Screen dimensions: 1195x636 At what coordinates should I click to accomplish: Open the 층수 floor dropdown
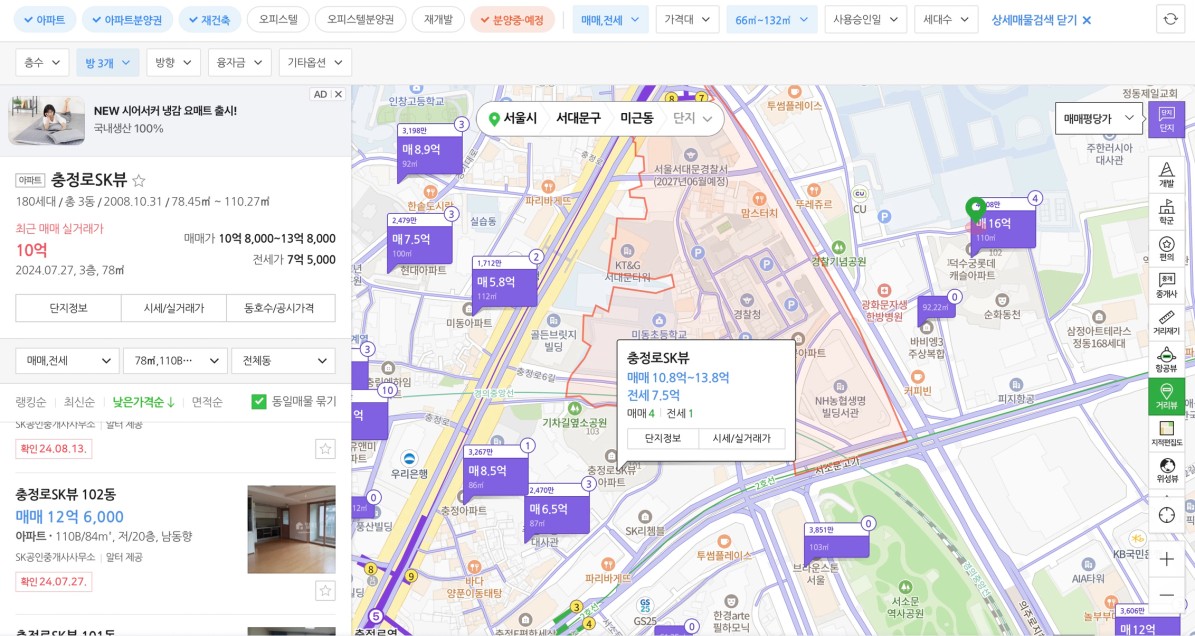coord(42,62)
